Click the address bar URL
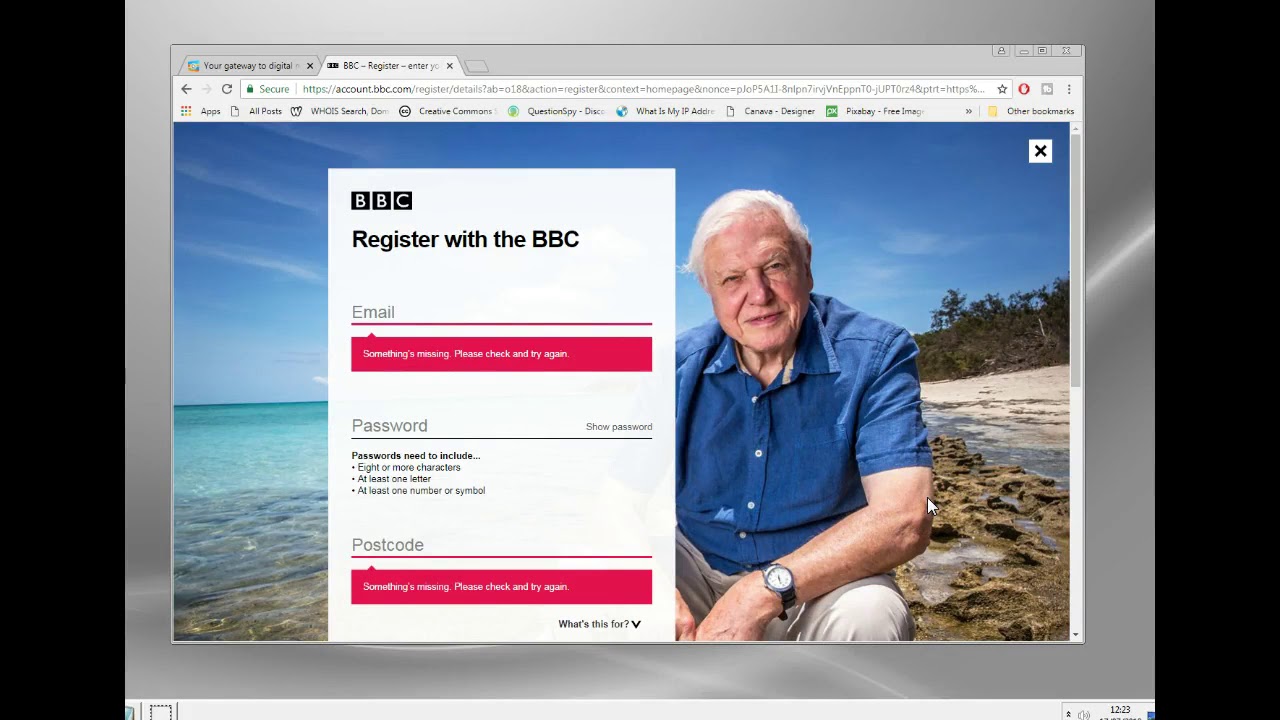This screenshot has width=1280, height=720. pos(643,89)
